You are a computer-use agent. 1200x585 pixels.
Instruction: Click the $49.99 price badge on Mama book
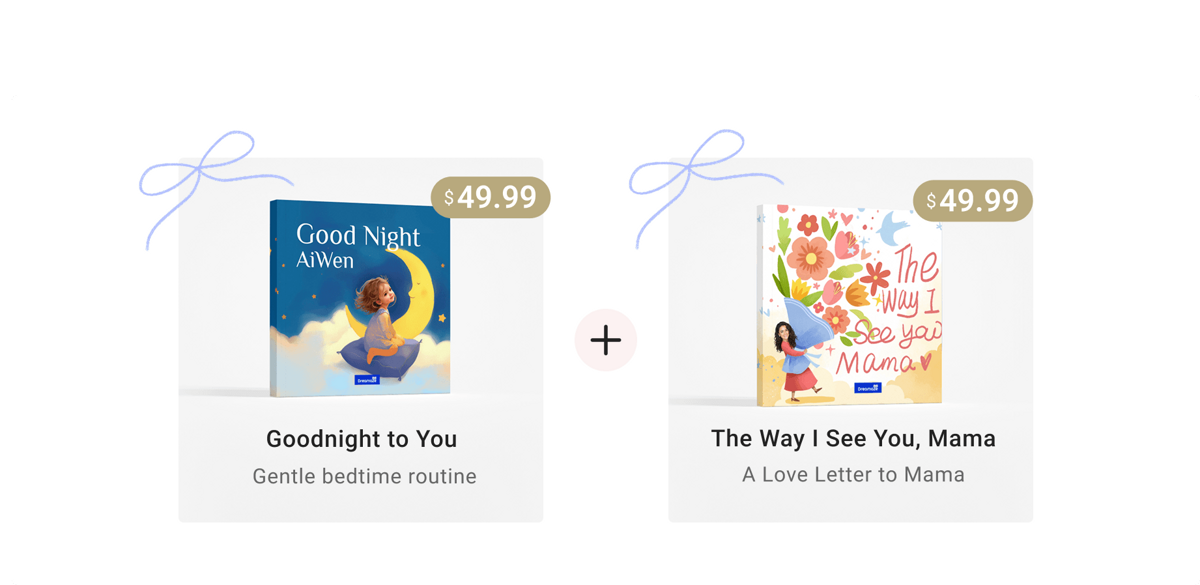973,201
